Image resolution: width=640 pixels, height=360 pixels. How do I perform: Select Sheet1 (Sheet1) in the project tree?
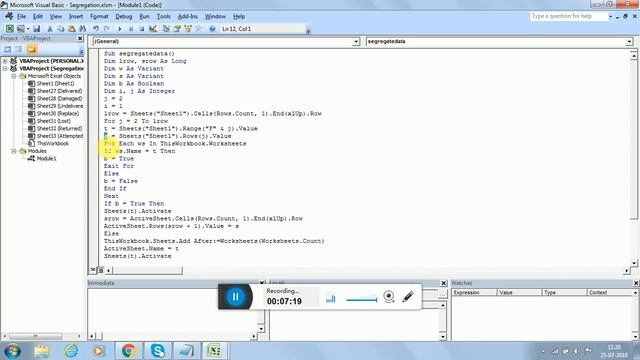(55, 84)
